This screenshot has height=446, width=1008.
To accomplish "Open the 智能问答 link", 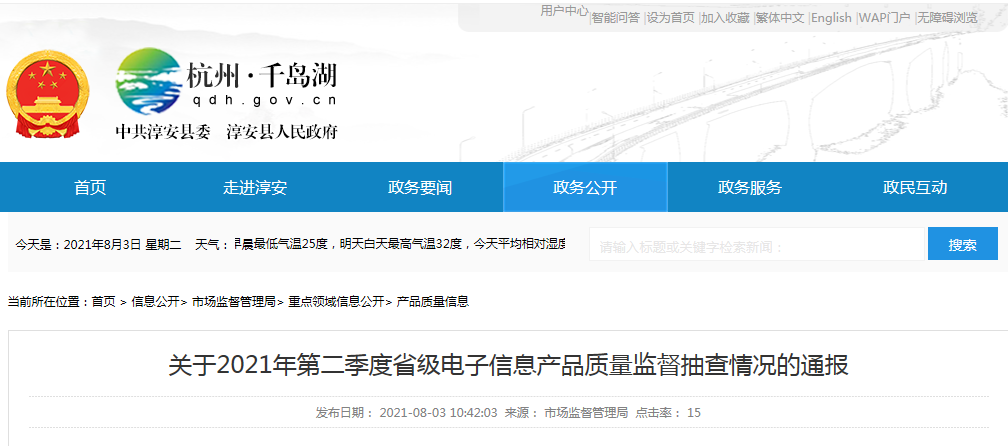I will pos(616,18).
